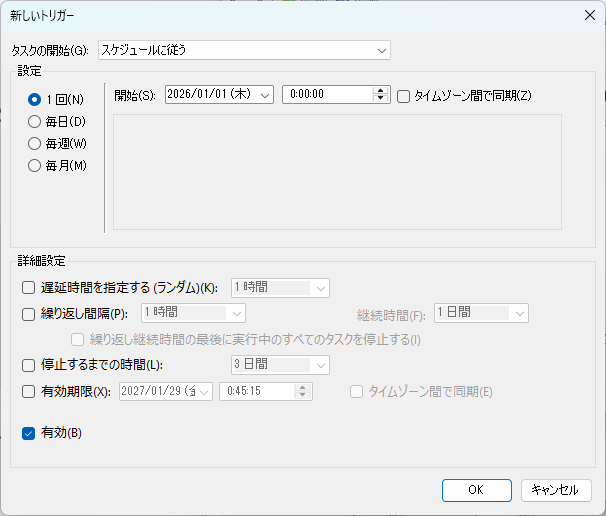Increase start time with up spinner arrow
606x516 pixels.
click(x=380, y=91)
